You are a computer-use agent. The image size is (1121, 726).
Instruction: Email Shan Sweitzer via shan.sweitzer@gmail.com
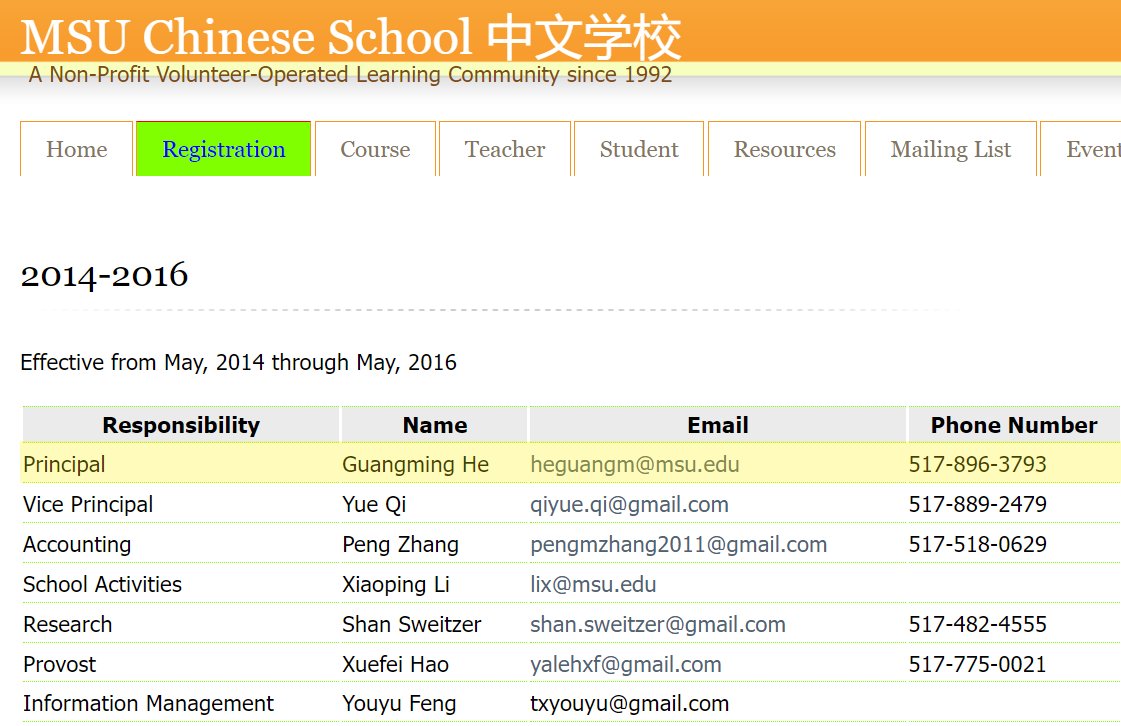point(657,625)
